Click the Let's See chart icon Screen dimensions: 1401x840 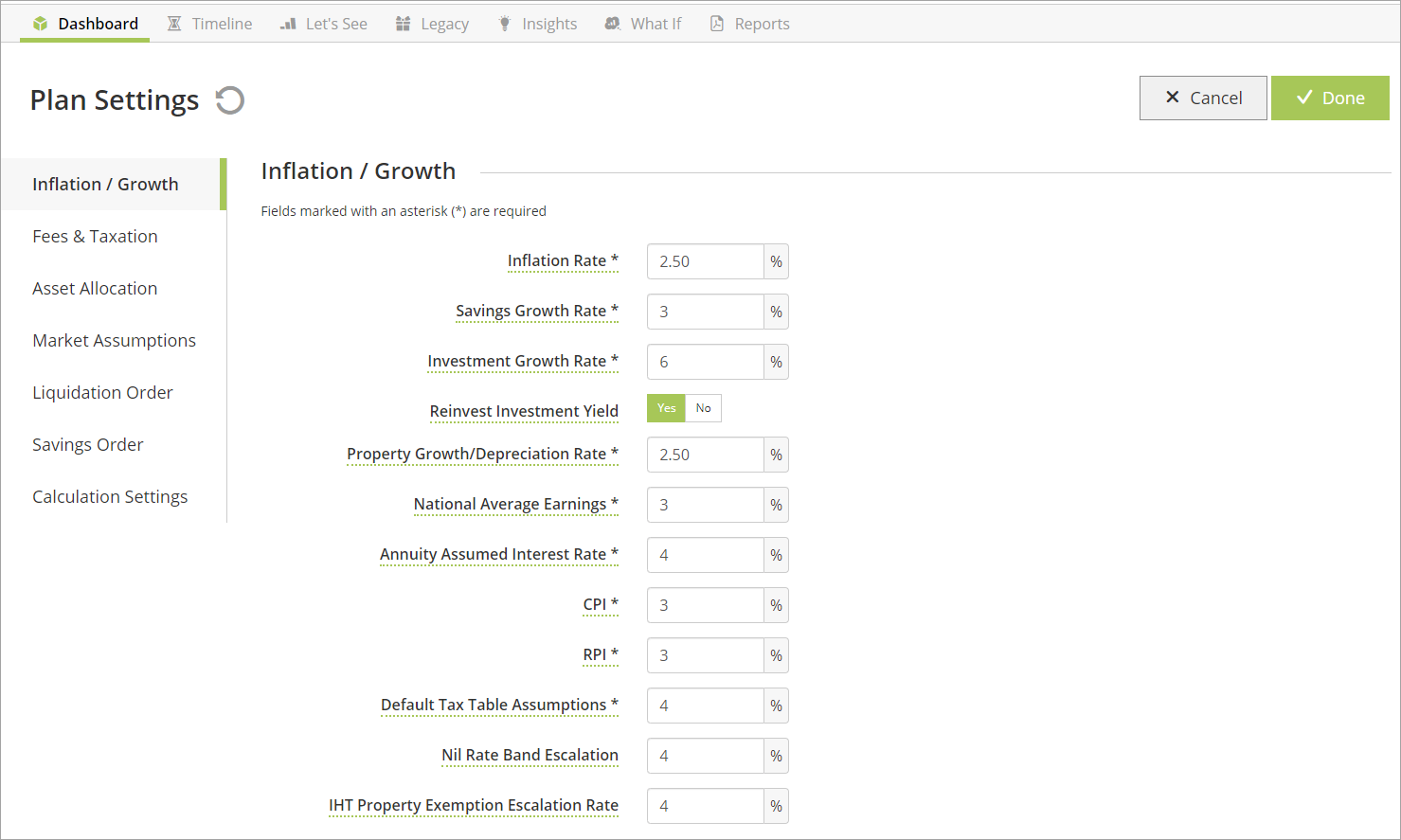[288, 24]
